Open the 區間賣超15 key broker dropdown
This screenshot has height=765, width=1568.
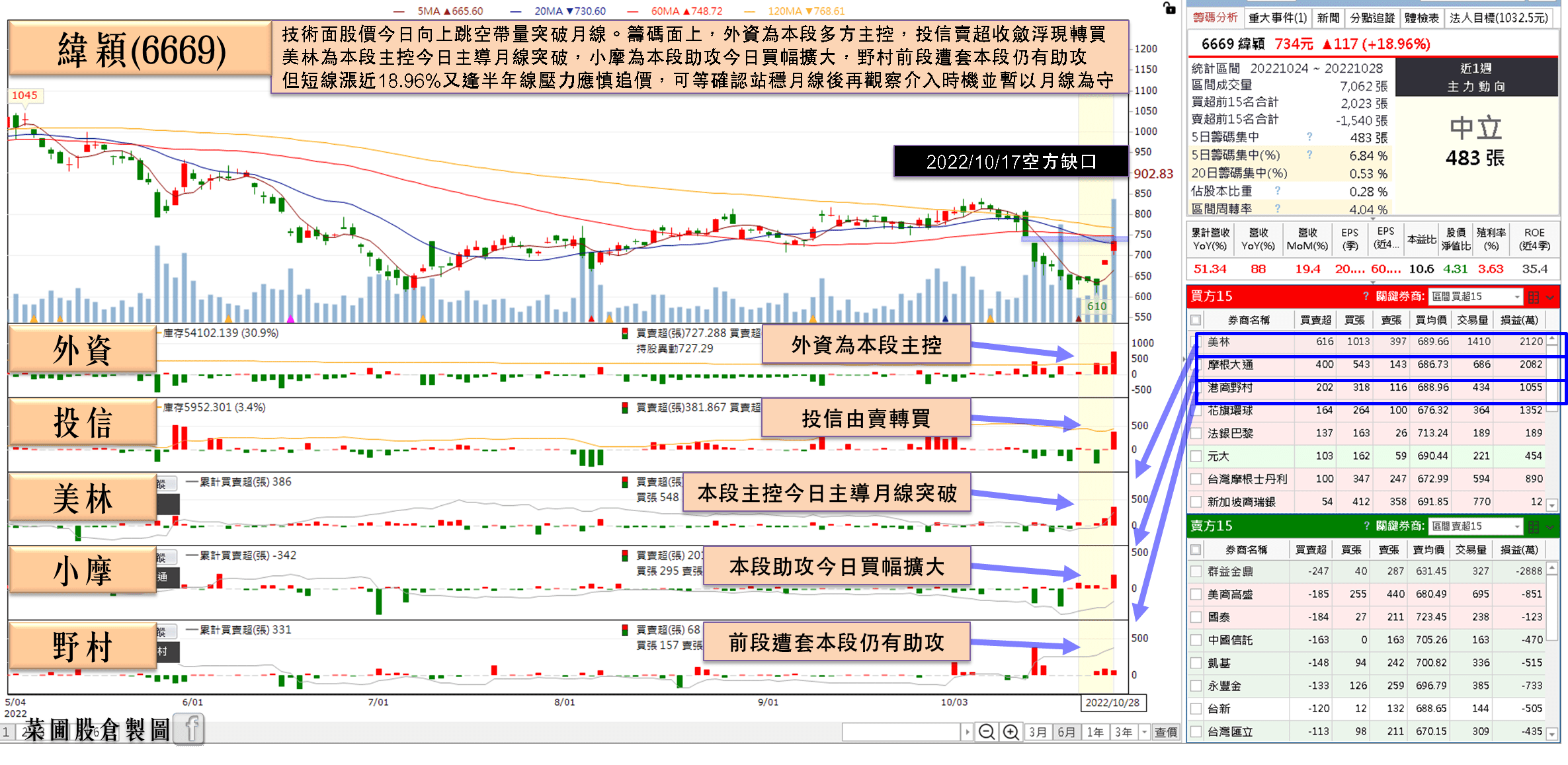click(x=1475, y=526)
